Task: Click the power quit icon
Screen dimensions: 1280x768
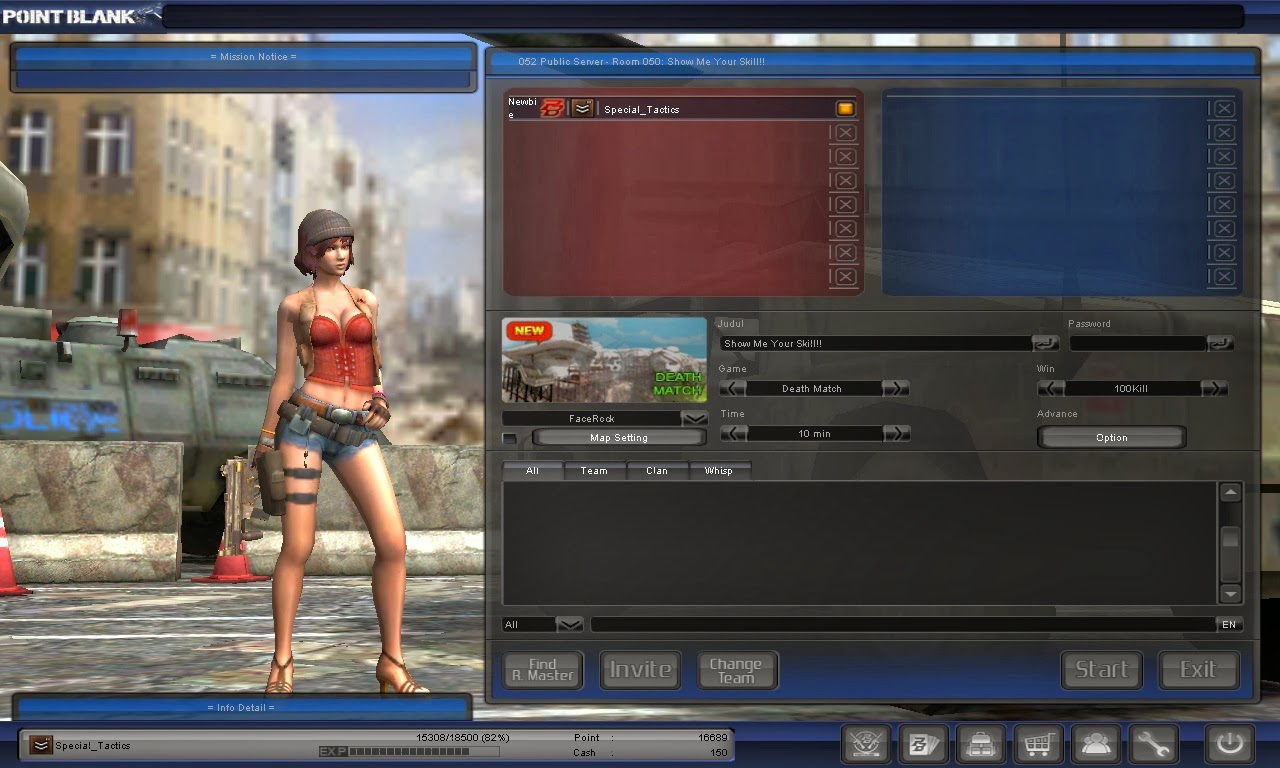Action: point(1229,745)
